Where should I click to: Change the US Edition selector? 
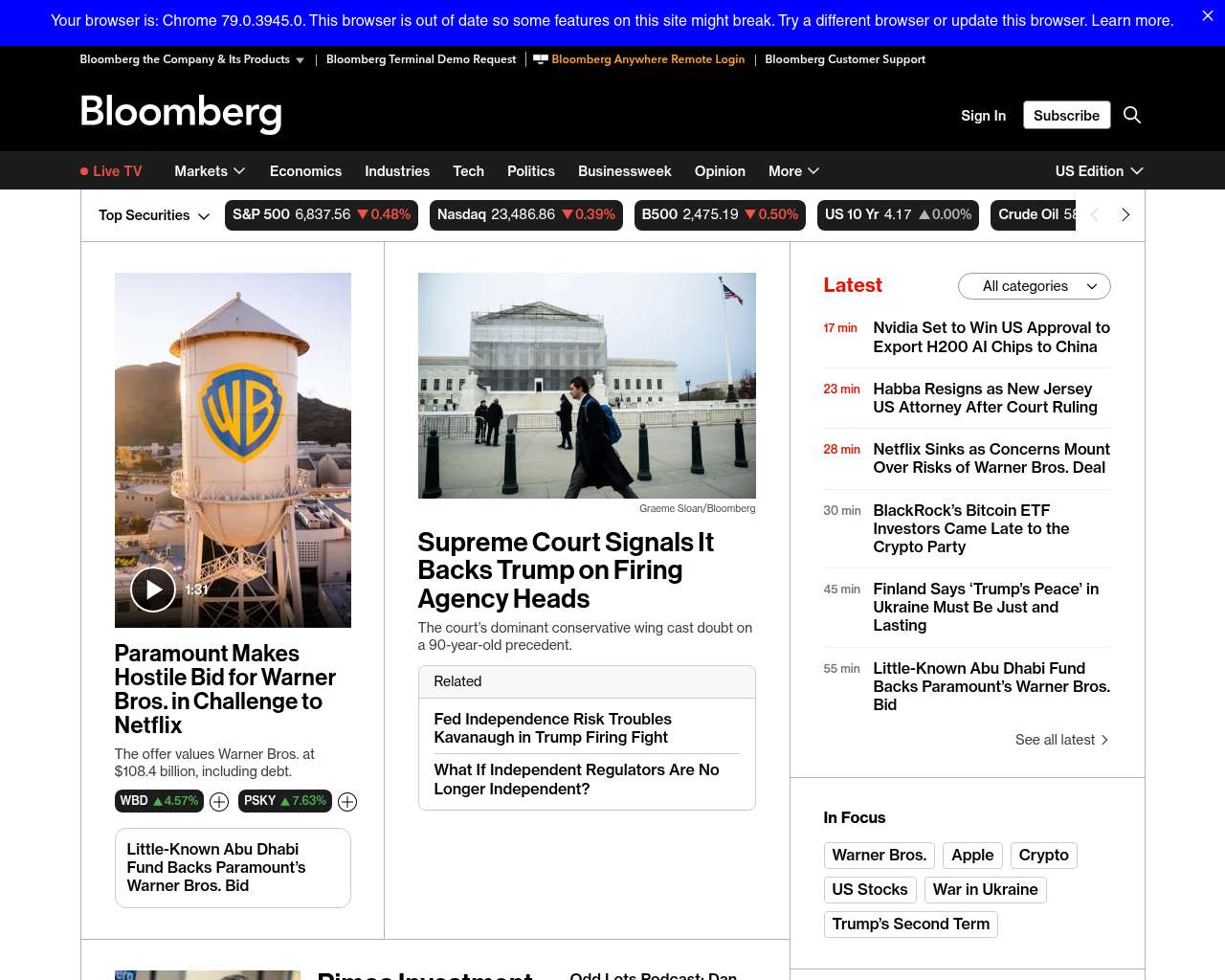tap(1099, 171)
